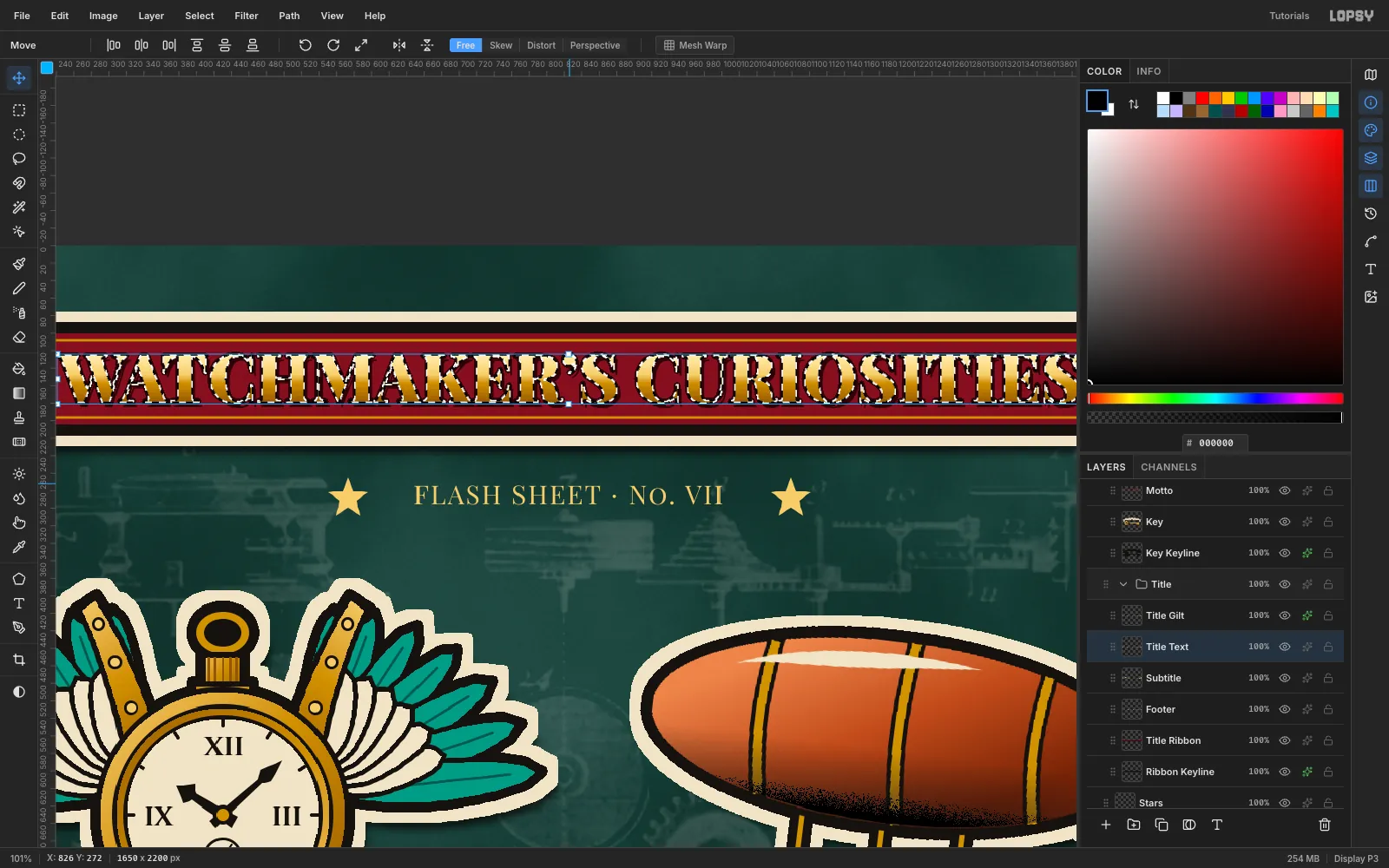The height and width of the screenshot is (868, 1389).
Task: Select the spray can airbrush tool
Action: point(19,312)
